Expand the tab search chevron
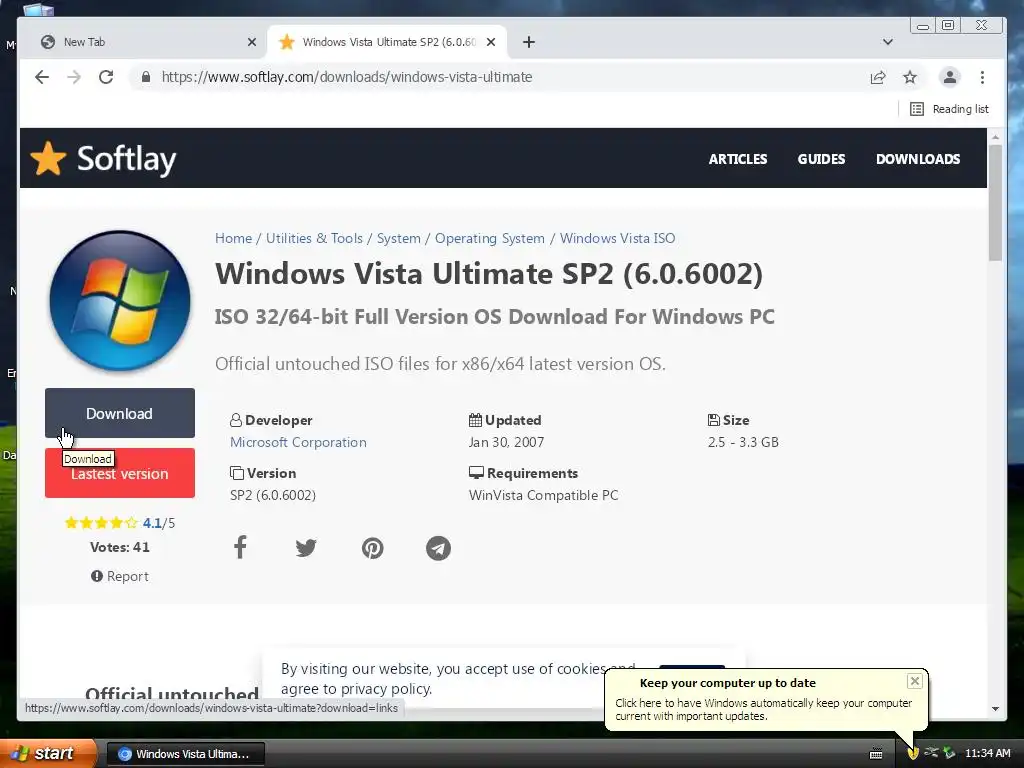This screenshot has width=1024, height=768. (888, 42)
